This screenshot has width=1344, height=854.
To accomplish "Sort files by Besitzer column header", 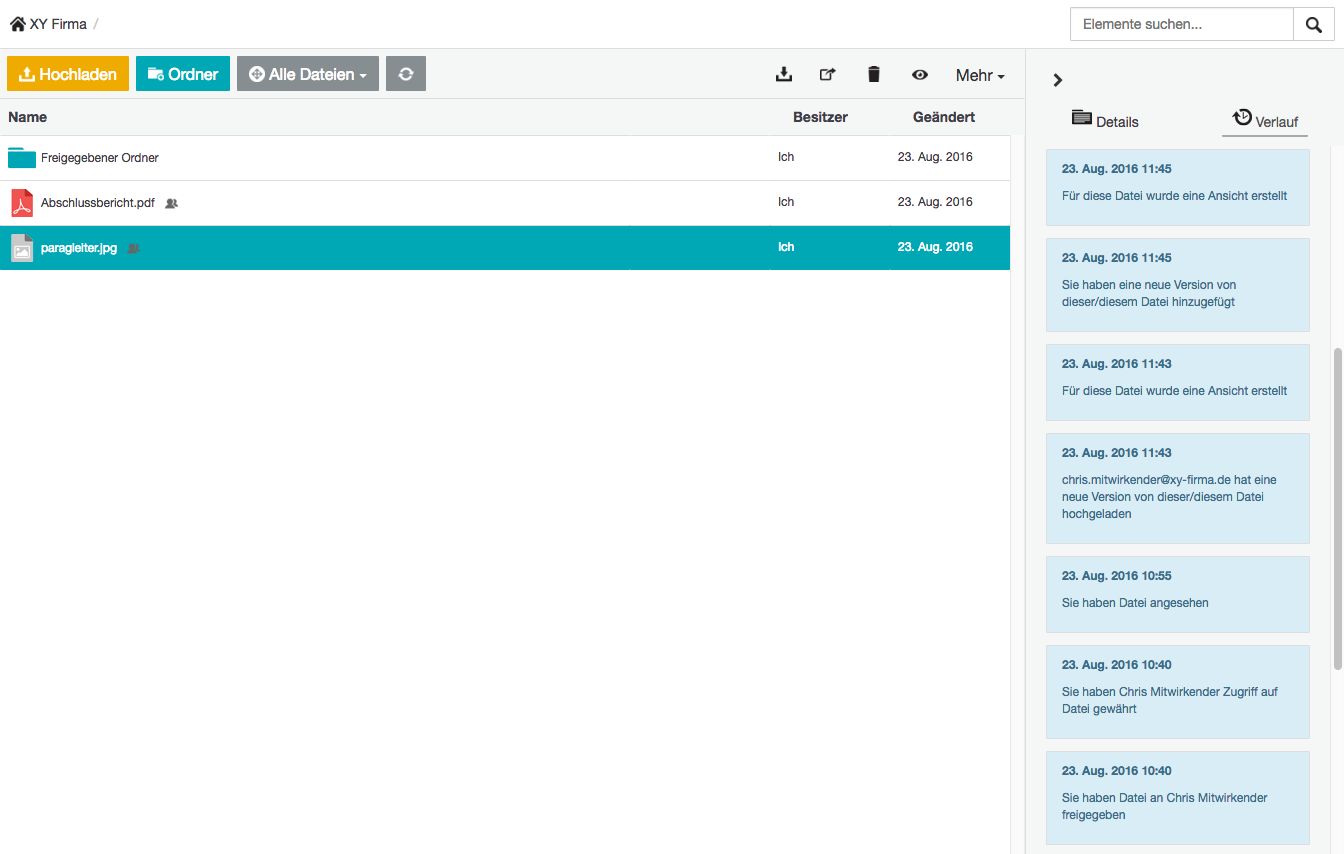I will 820,117.
